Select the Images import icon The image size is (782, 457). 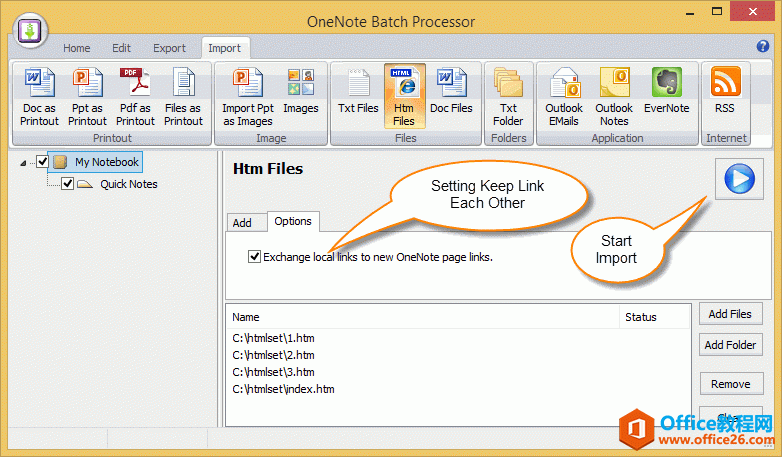pyautogui.click(x=301, y=92)
